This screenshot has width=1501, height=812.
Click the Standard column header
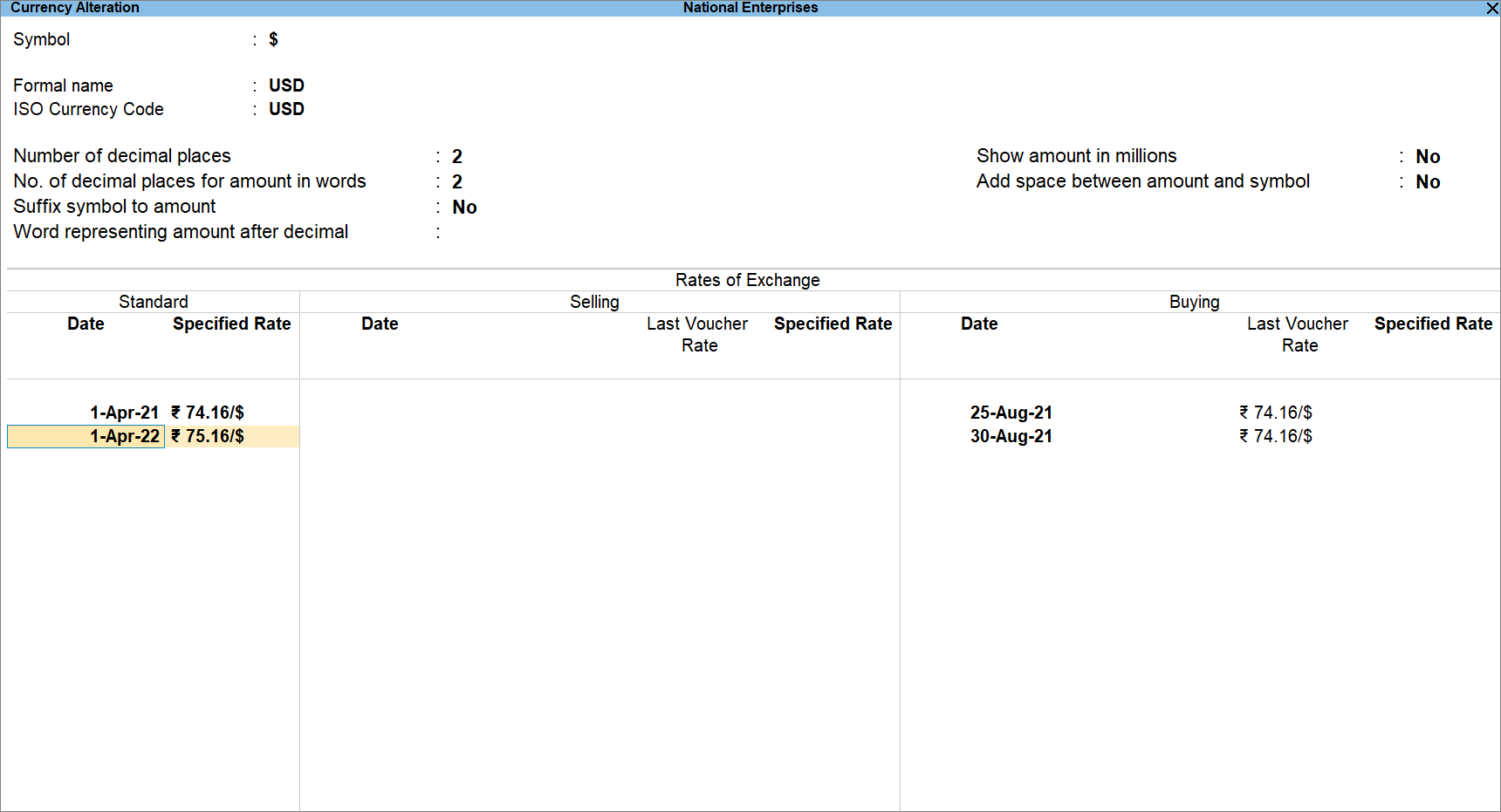coord(154,302)
